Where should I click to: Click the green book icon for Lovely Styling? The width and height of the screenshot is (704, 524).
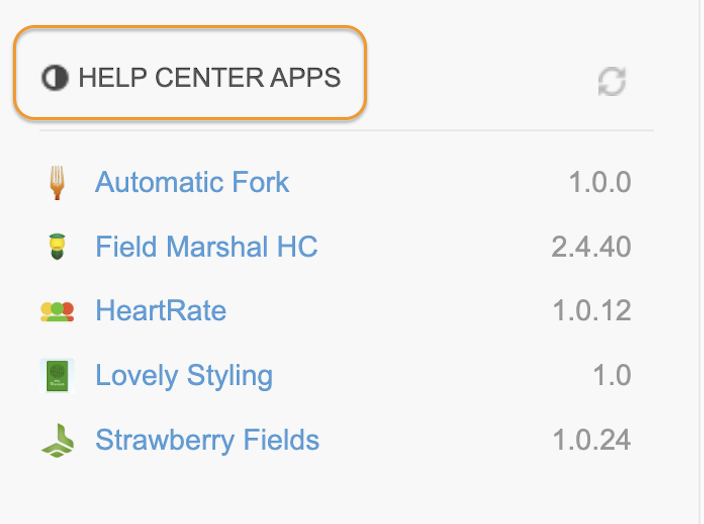[x=57, y=375]
